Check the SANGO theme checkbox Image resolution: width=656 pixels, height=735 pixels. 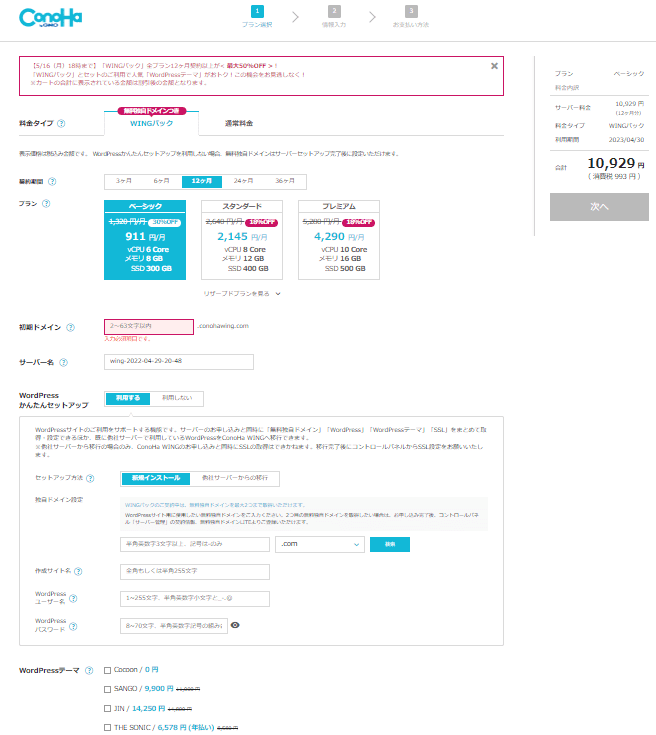tap(107, 689)
